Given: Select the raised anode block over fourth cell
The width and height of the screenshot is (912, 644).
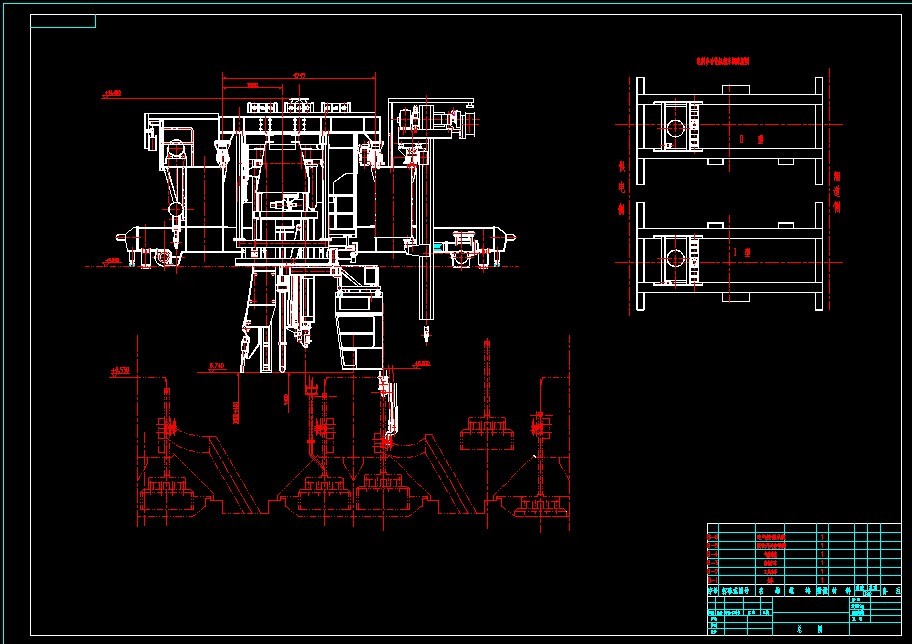Looking at the screenshot, I should 487,431.
